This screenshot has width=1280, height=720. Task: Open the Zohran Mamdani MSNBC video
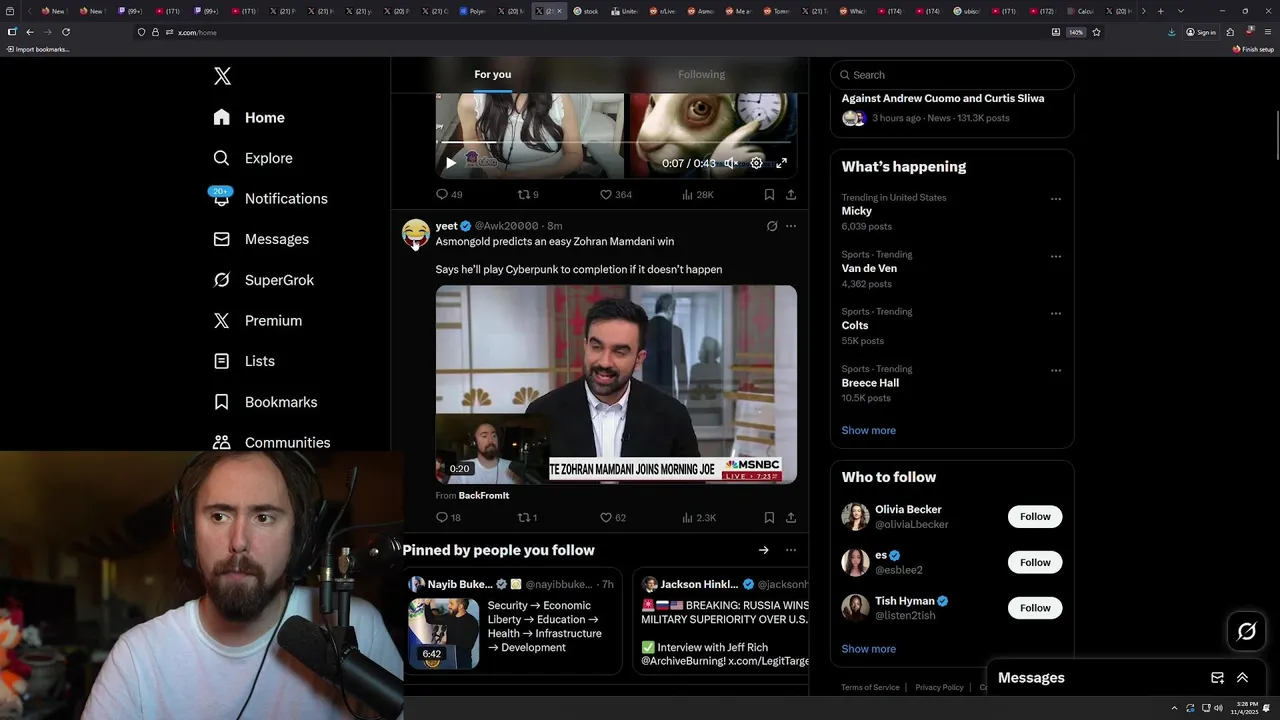[616, 385]
